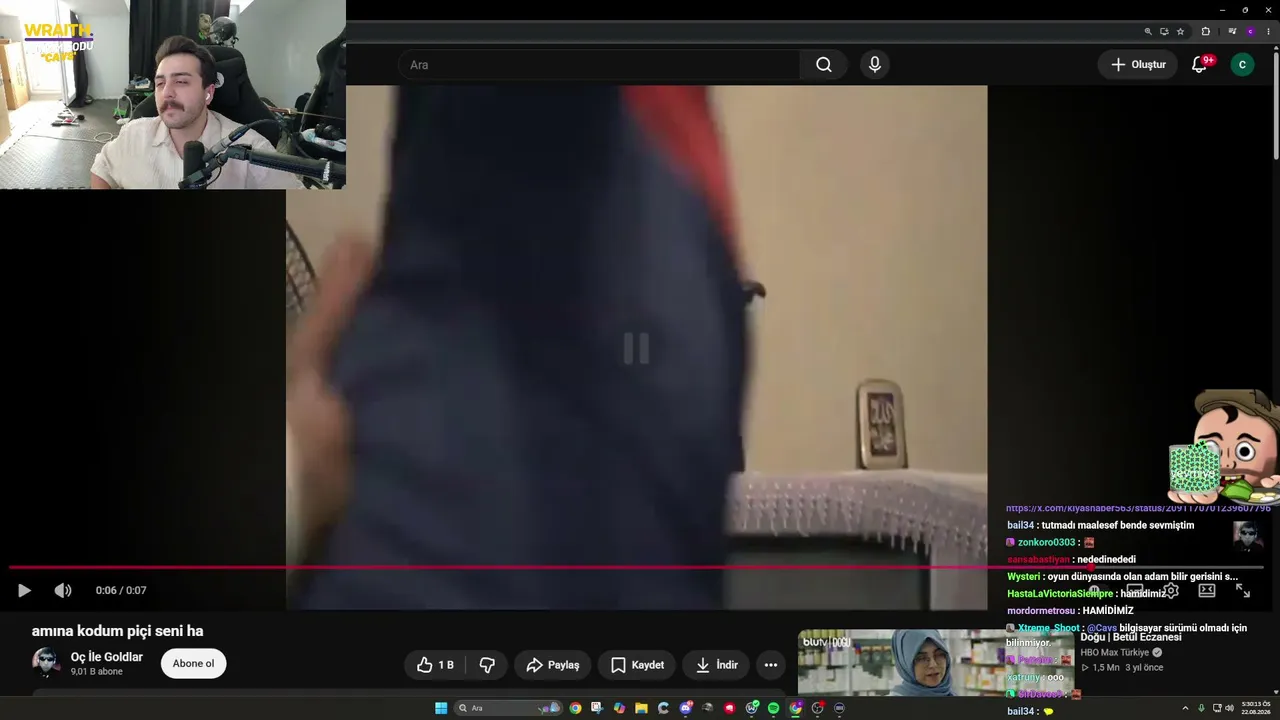Download the video with İndir

click(716, 665)
